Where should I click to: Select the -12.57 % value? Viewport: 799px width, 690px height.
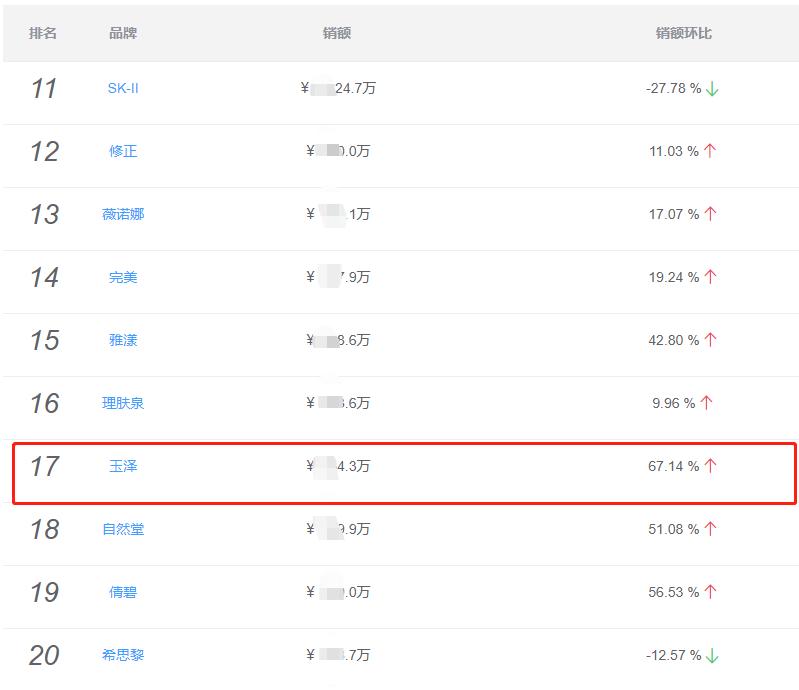[674, 655]
